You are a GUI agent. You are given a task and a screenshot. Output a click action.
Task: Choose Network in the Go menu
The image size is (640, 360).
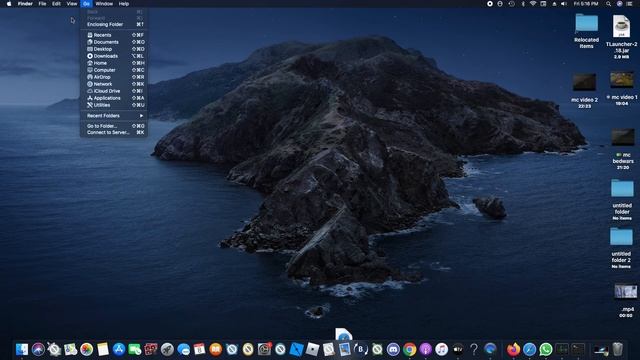tap(114, 84)
